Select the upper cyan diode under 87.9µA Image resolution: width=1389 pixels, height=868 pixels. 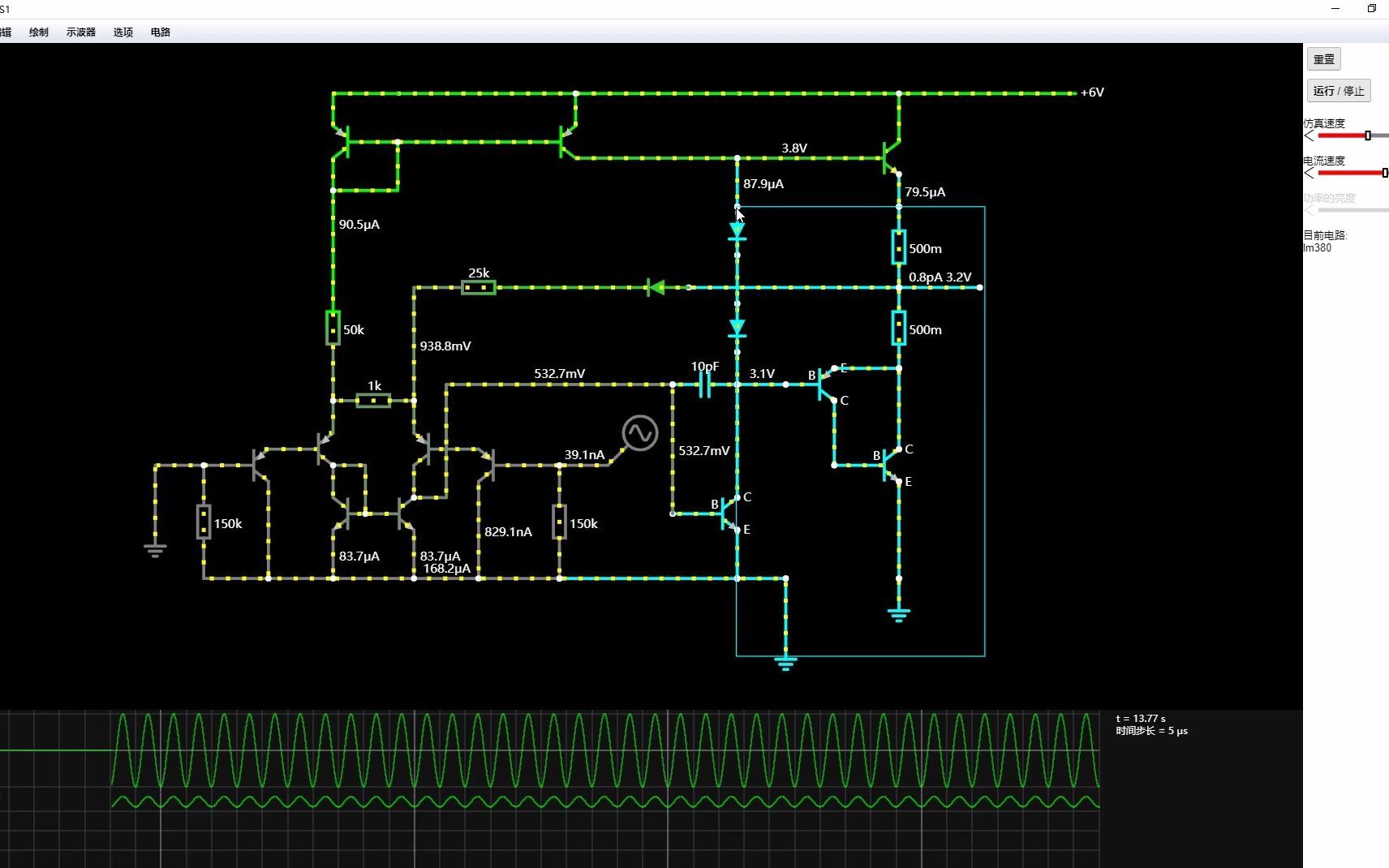click(737, 232)
